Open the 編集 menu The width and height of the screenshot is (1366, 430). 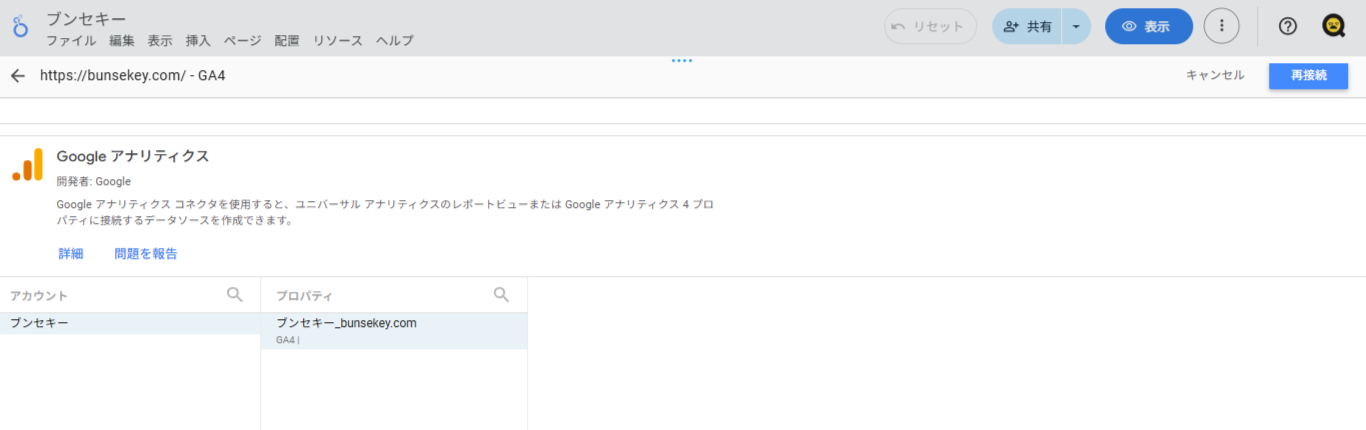[122, 41]
